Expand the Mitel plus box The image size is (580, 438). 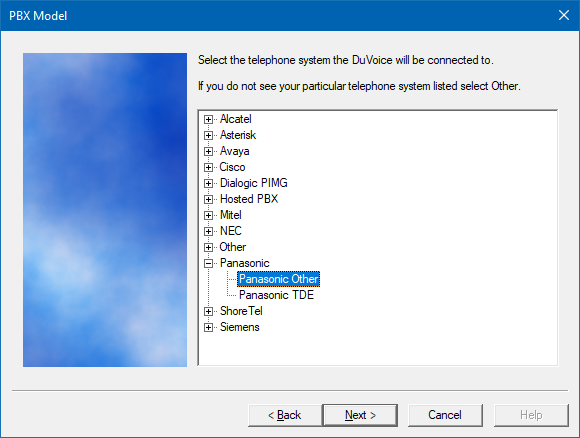[208, 215]
